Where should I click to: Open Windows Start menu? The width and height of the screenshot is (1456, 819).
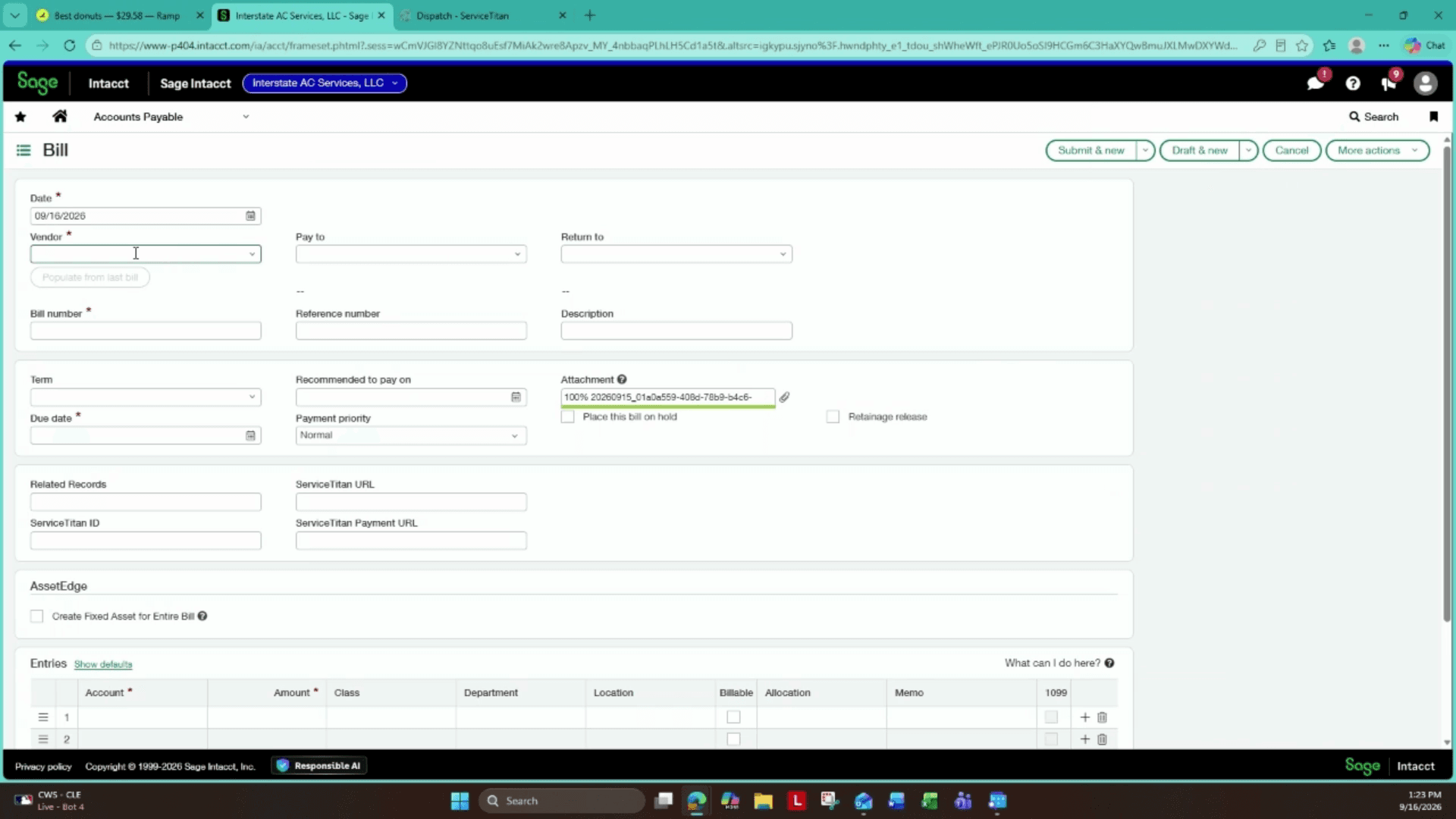pos(460,801)
